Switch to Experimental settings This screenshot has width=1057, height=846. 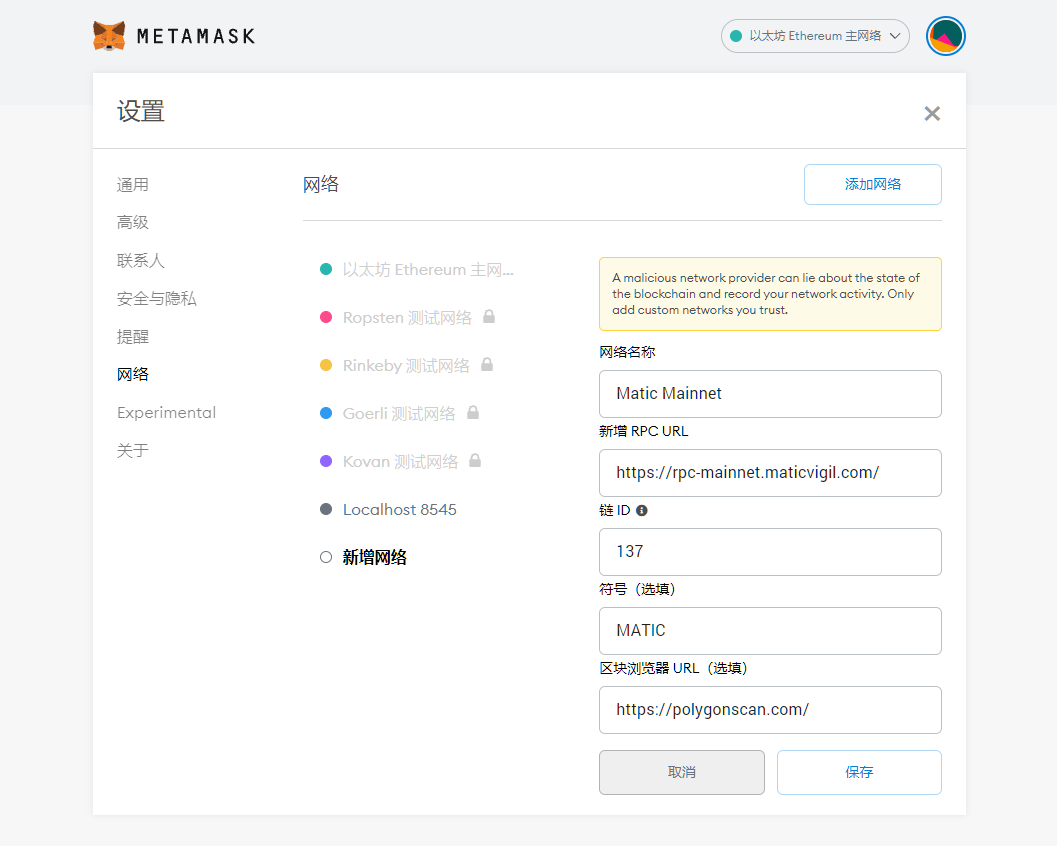[166, 413]
